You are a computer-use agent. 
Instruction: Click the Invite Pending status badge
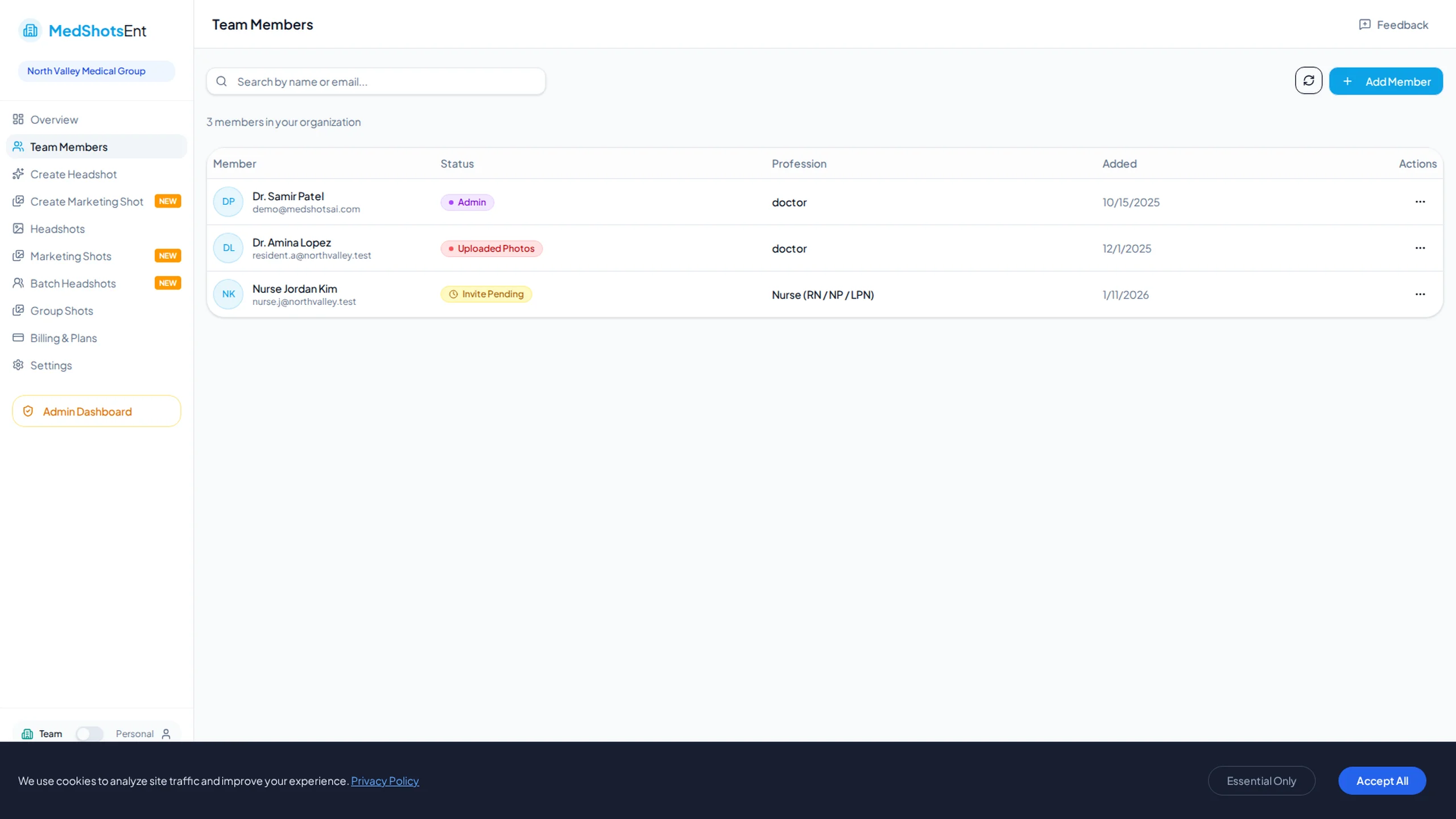[x=486, y=294]
